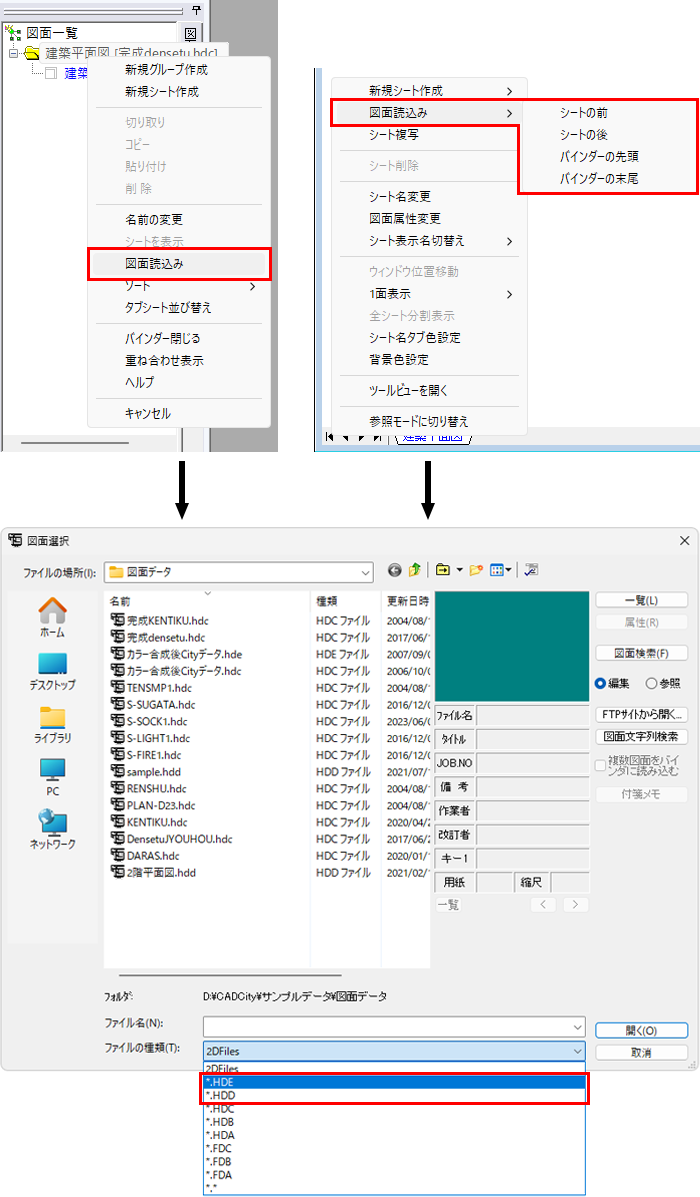700x1197 pixels.
Task: Go up one folder level icon
Action: point(415,570)
